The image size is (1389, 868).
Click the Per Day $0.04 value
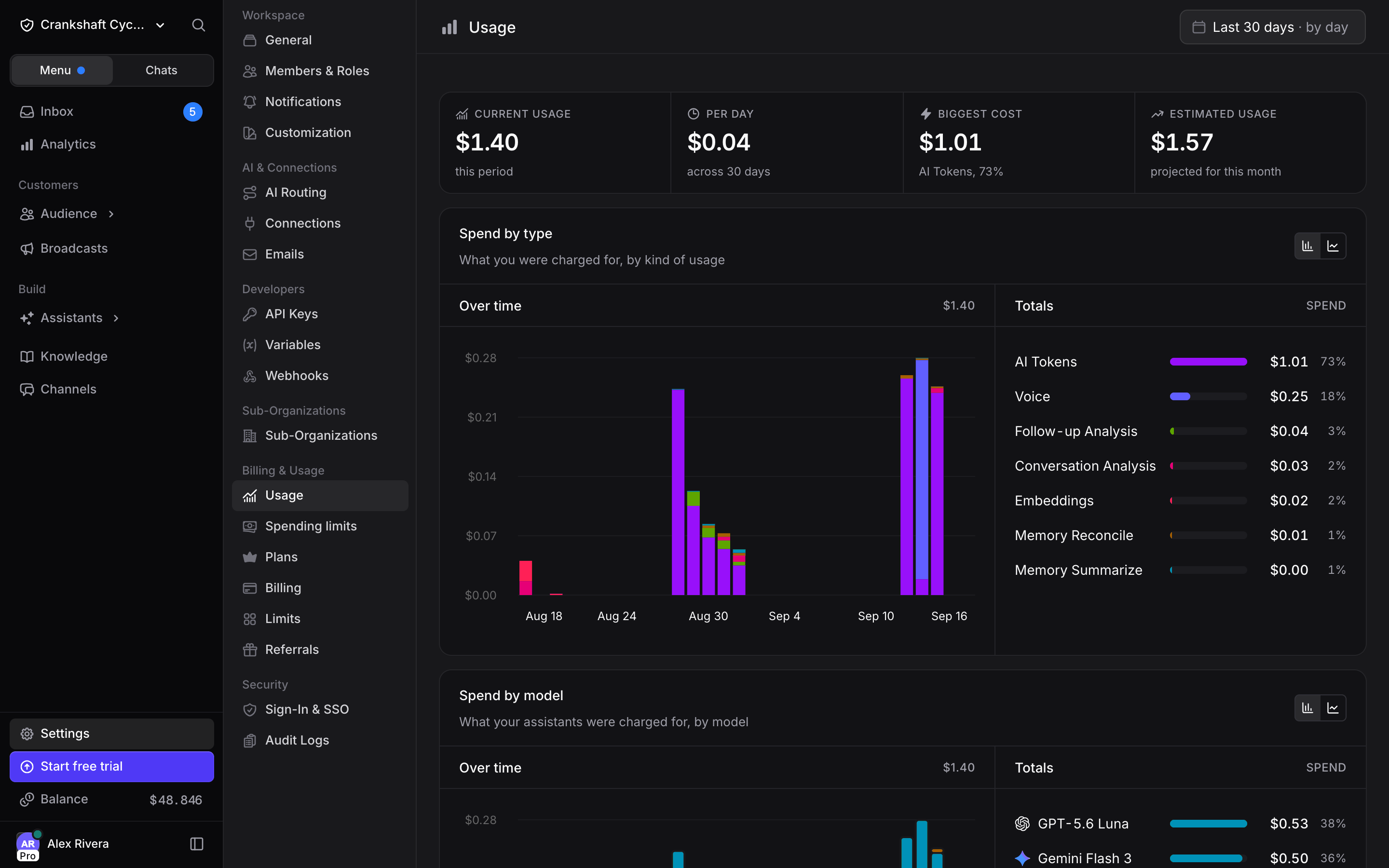(719, 142)
